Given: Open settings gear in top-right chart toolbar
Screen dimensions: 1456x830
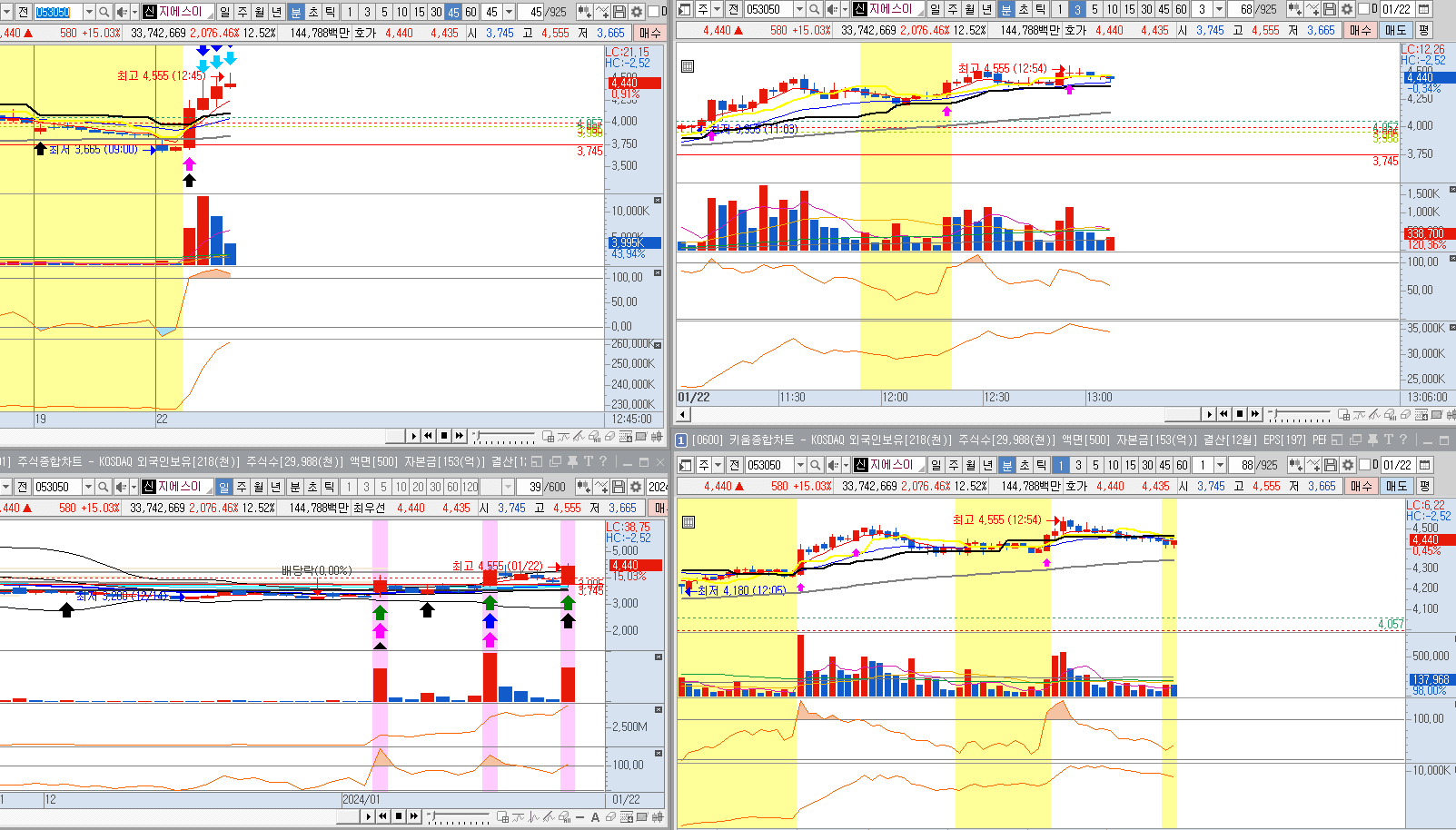Looking at the screenshot, I should pos(1347,9).
